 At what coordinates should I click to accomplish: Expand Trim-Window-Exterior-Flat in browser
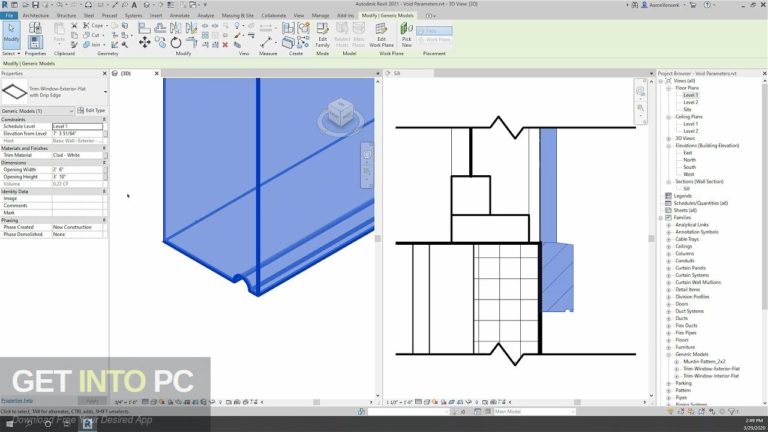pyautogui.click(x=676, y=369)
